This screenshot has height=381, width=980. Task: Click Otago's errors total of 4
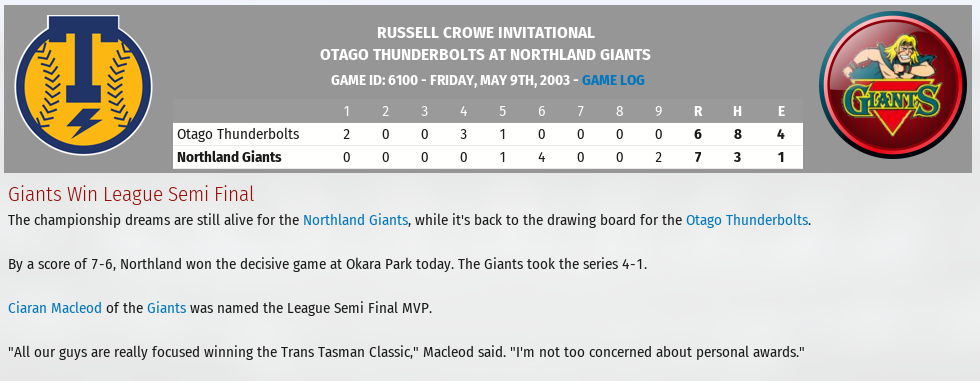781,134
